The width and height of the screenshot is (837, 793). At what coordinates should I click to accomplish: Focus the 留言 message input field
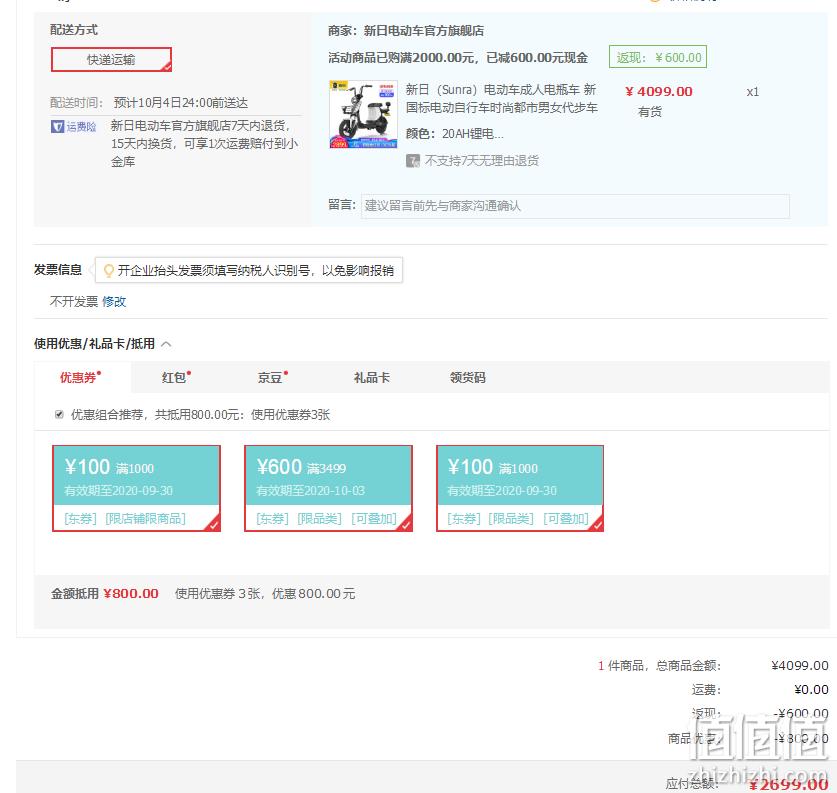click(575, 206)
